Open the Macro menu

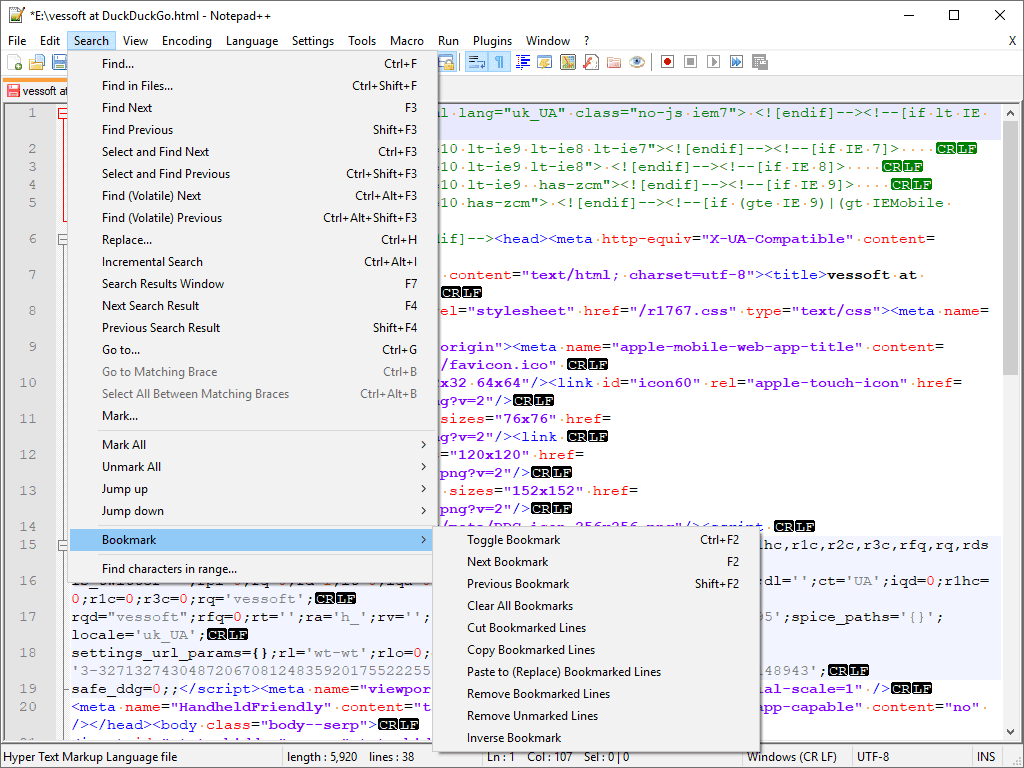coord(407,40)
